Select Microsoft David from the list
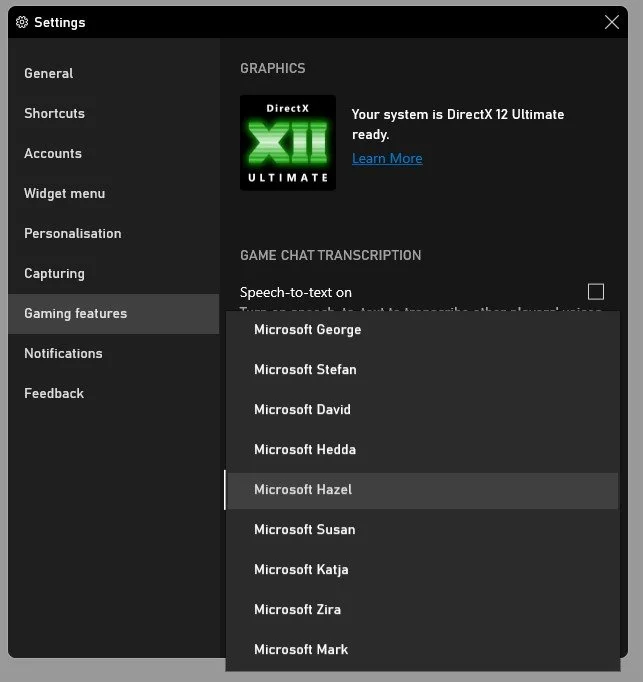This screenshot has height=682, width=643. point(422,410)
